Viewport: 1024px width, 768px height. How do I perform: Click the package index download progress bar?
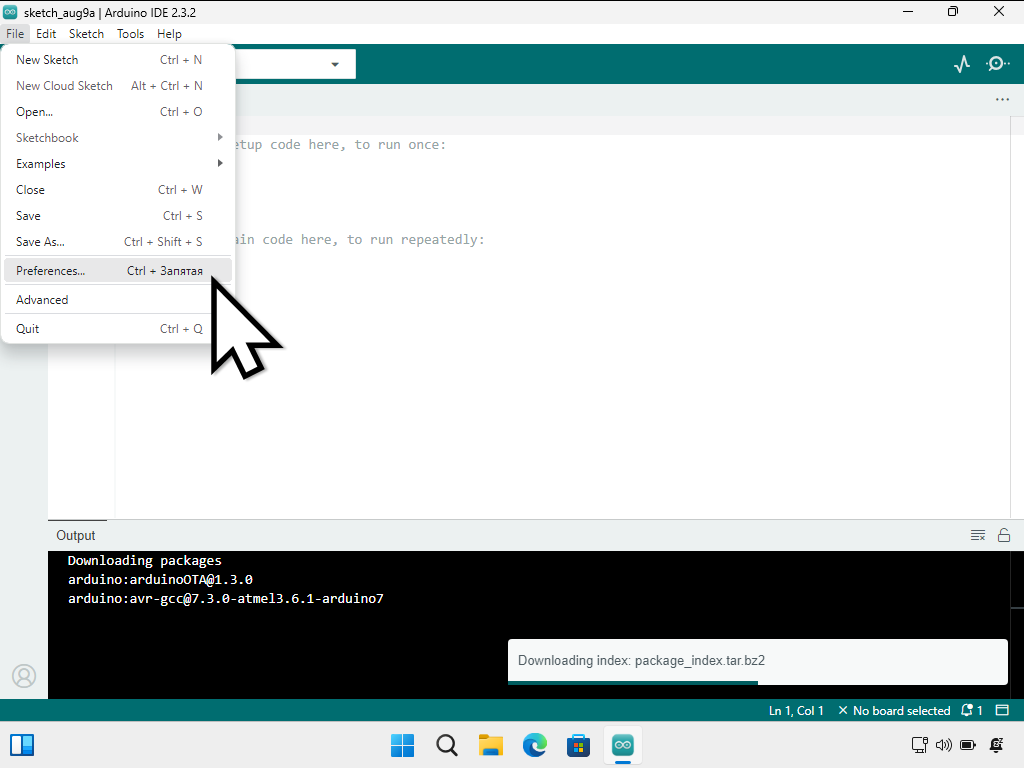(x=758, y=682)
